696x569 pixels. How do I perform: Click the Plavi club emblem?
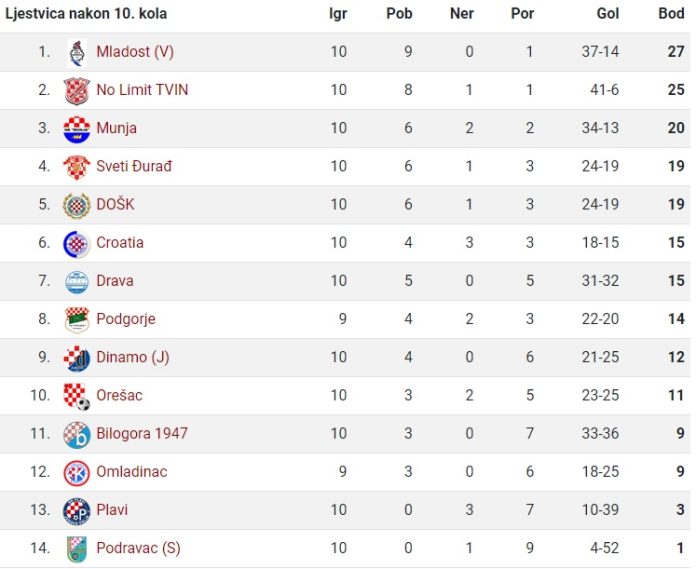click(x=77, y=511)
